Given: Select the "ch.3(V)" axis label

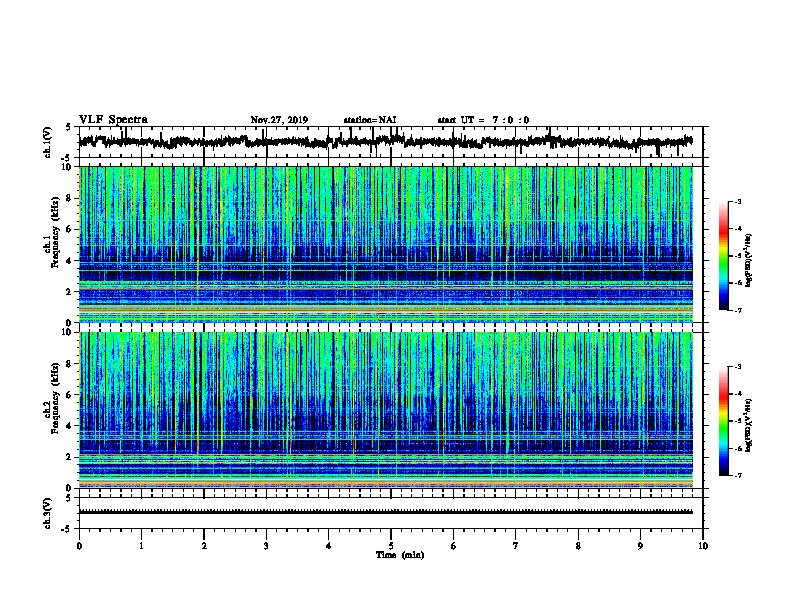Looking at the screenshot, I should (x=48, y=513).
